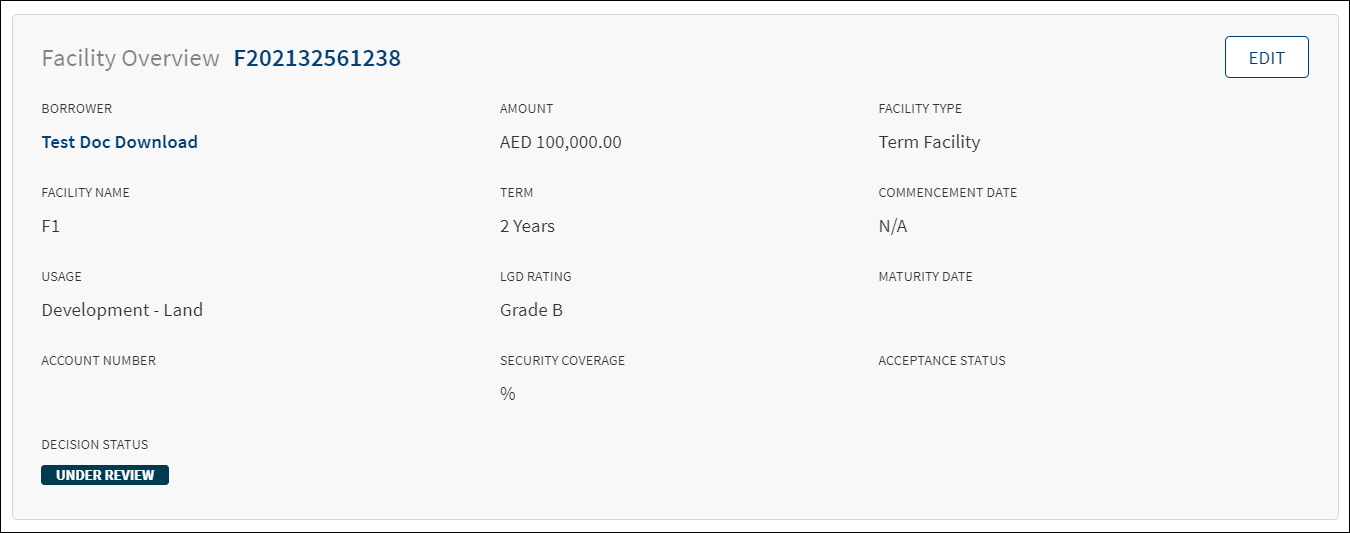This screenshot has height=533, width=1350.
Task: Click the 2 Years term value
Action: coord(527,226)
